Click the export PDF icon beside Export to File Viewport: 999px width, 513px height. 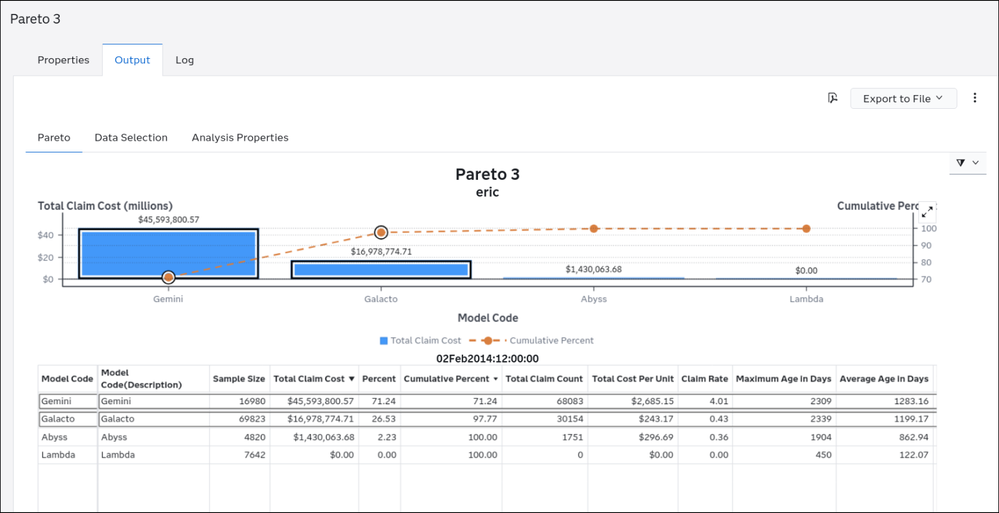click(x=832, y=98)
